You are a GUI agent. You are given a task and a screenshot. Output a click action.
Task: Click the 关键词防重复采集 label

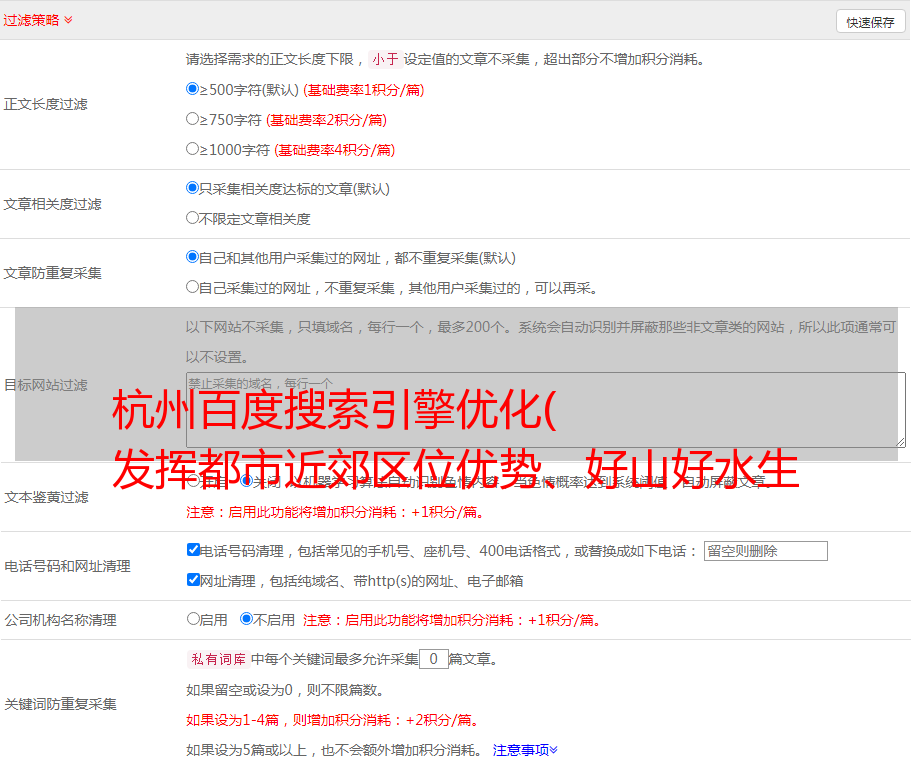(x=60, y=704)
